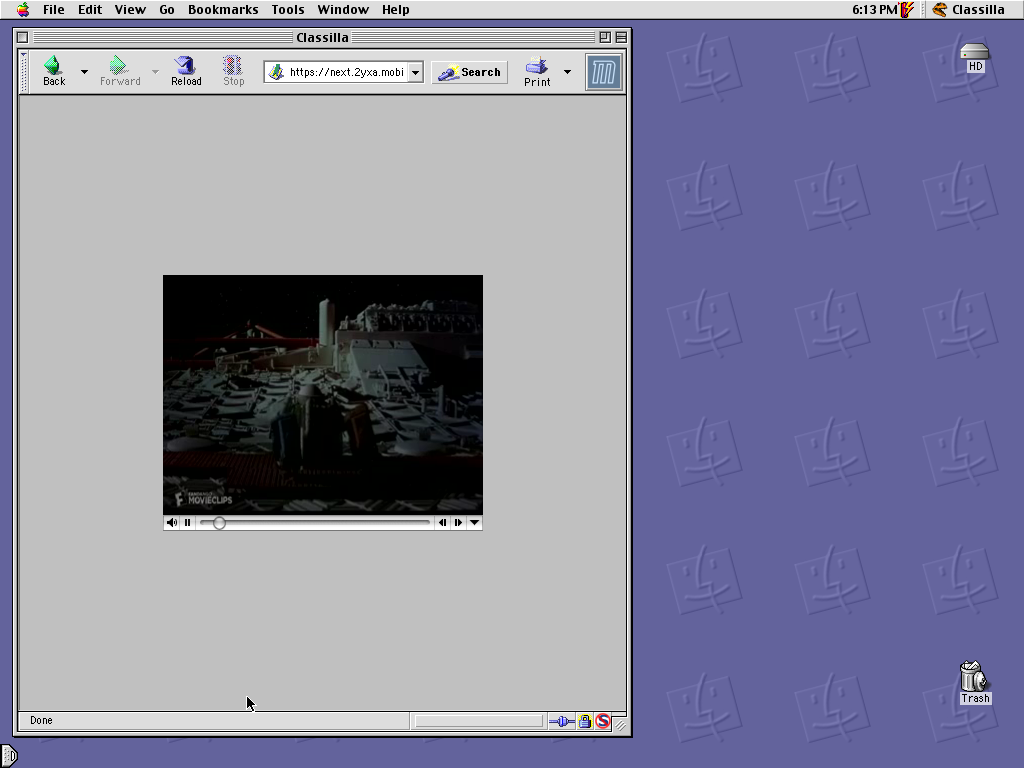Click the status bar progress meter

click(479, 721)
